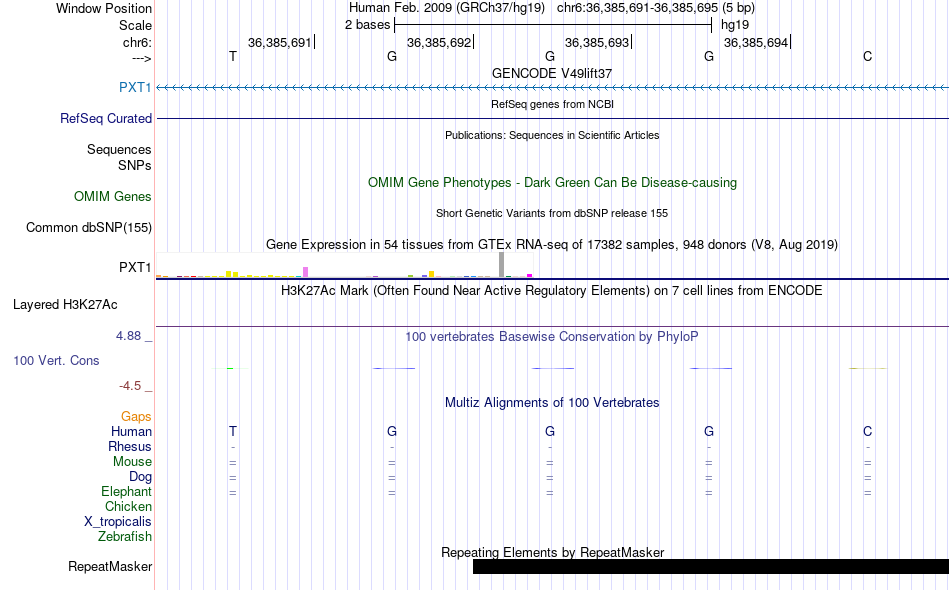Click the Window Position label
This screenshot has width=950, height=590.
(x=104, y=8)
